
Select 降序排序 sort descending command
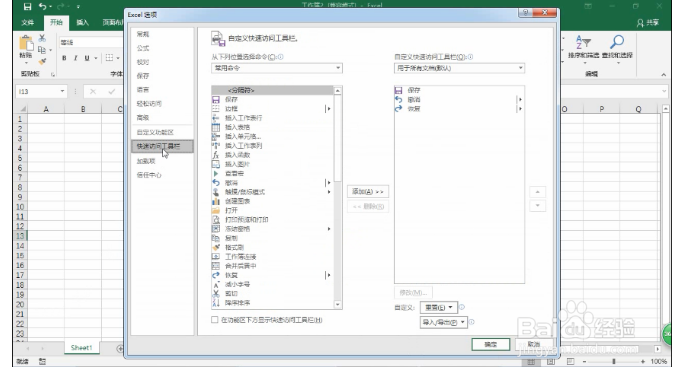click(272, 303)
